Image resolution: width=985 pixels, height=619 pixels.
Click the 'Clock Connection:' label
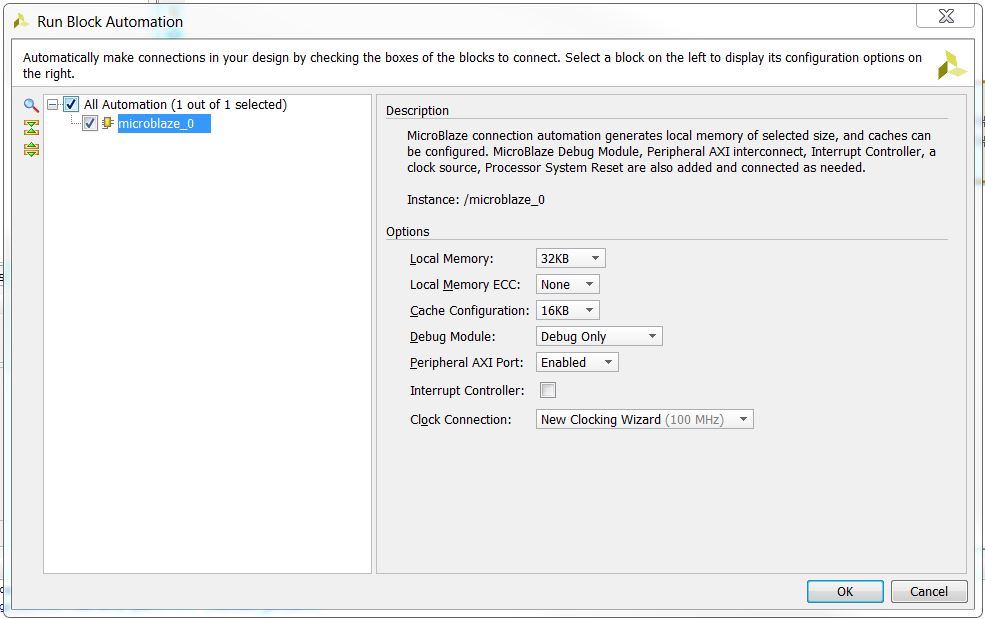tap(460, 419)
